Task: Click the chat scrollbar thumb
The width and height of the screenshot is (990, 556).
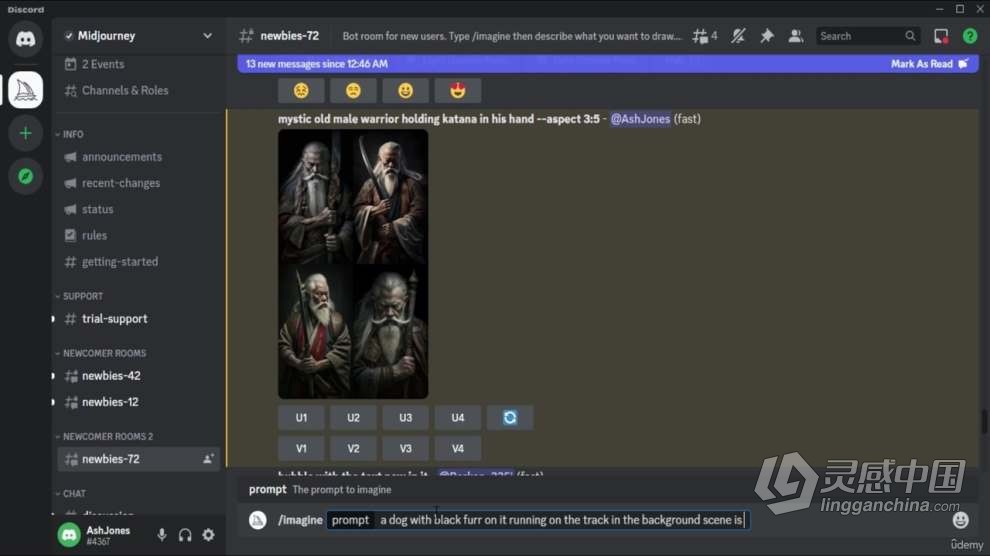Action: pos(984,422)
